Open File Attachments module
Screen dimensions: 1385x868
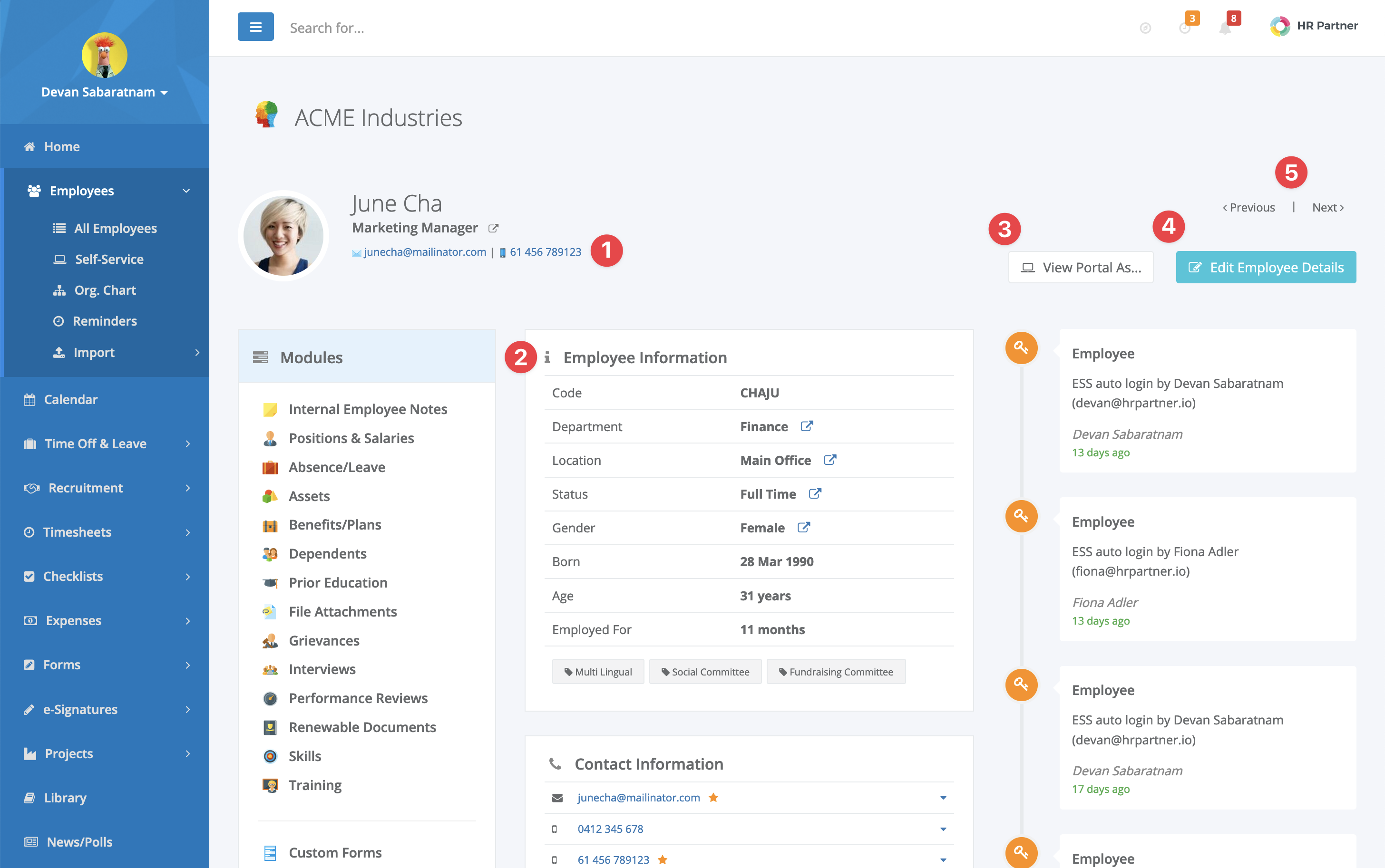(342, 612)
